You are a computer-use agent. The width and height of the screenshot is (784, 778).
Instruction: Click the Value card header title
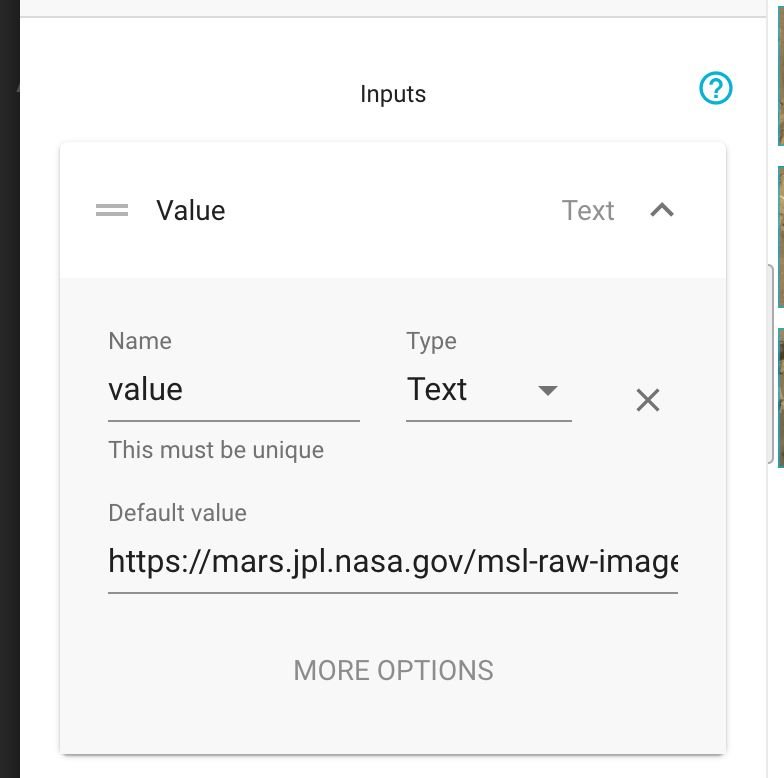click(191, 210)
